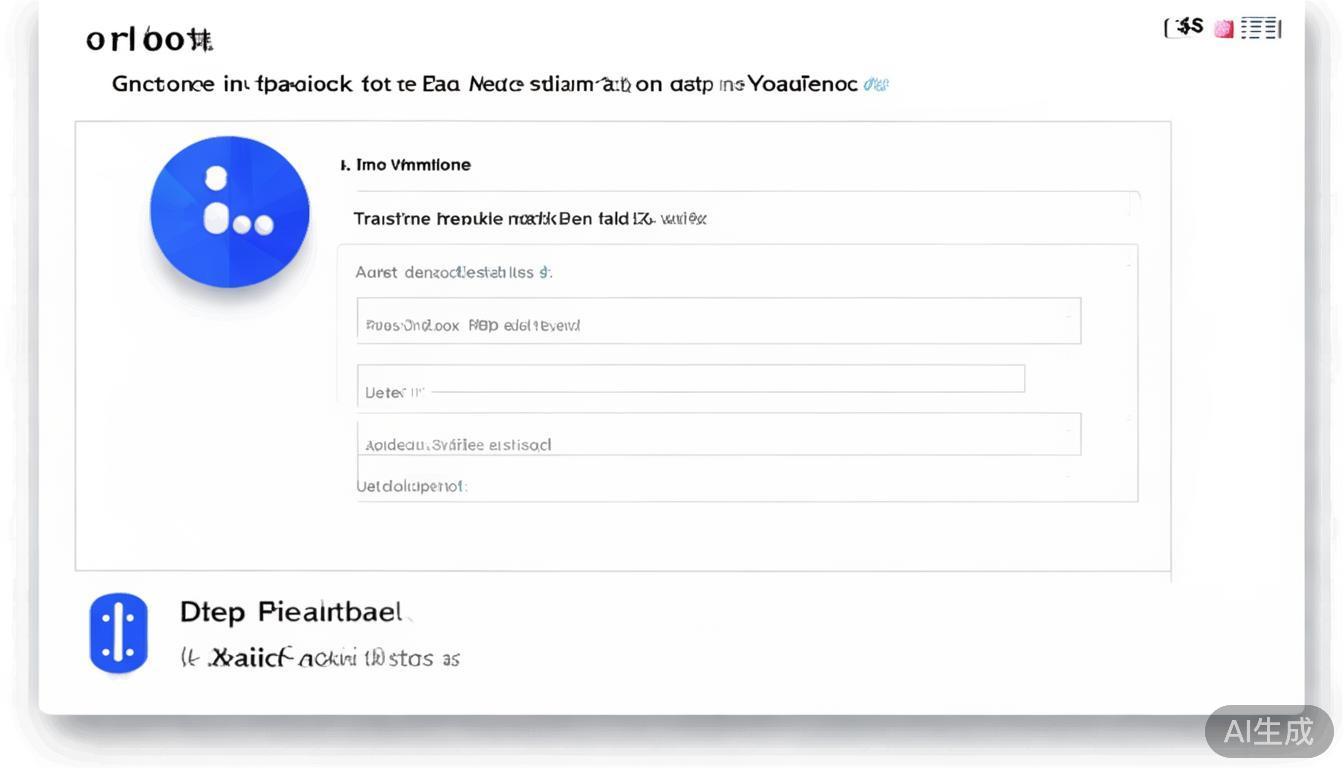1344x768 pixels.
Task: Click the Dtep Piearitbael title
Action: click(291, 611)
